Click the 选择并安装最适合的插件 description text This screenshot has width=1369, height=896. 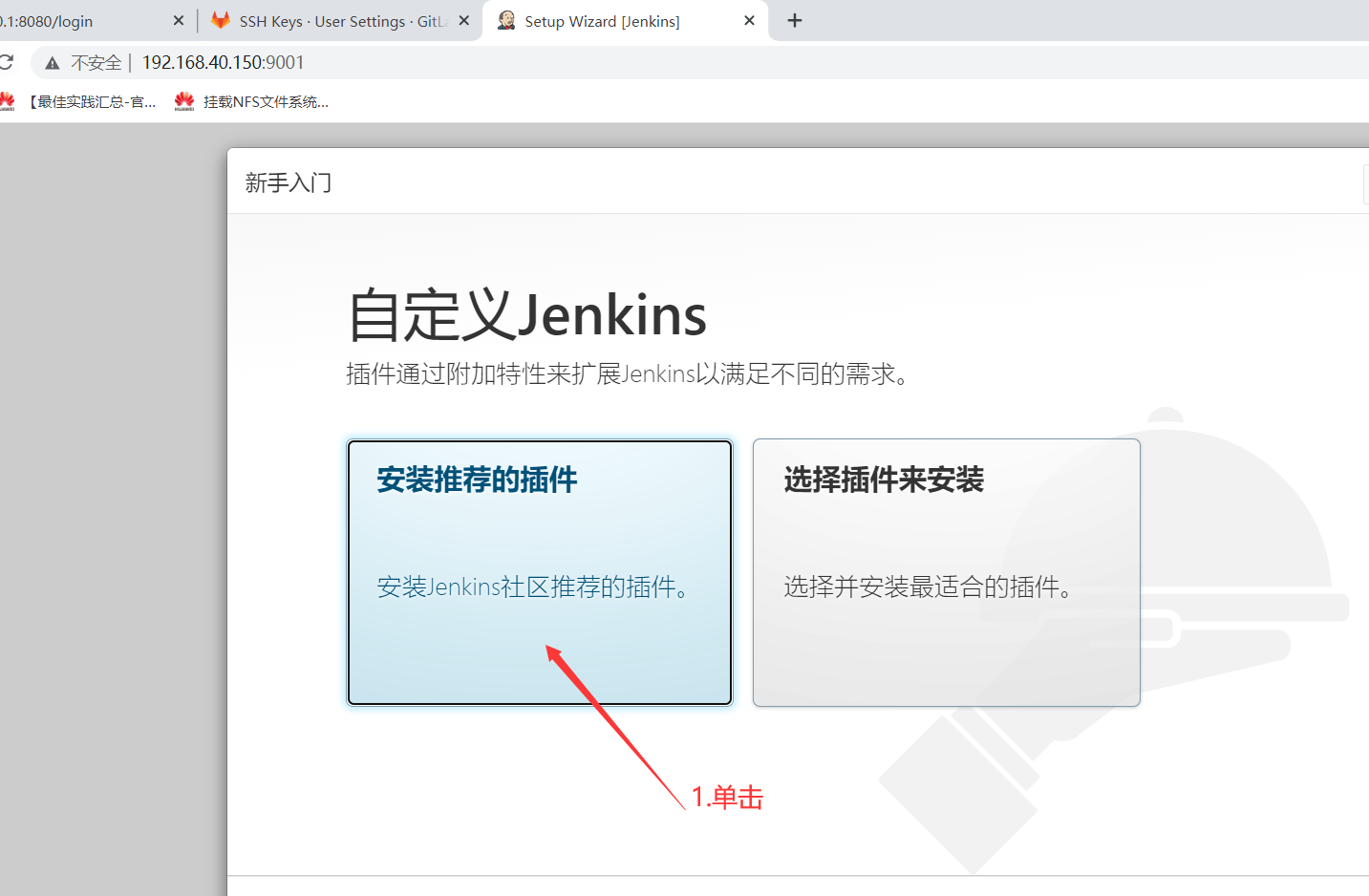pos(928,587)
